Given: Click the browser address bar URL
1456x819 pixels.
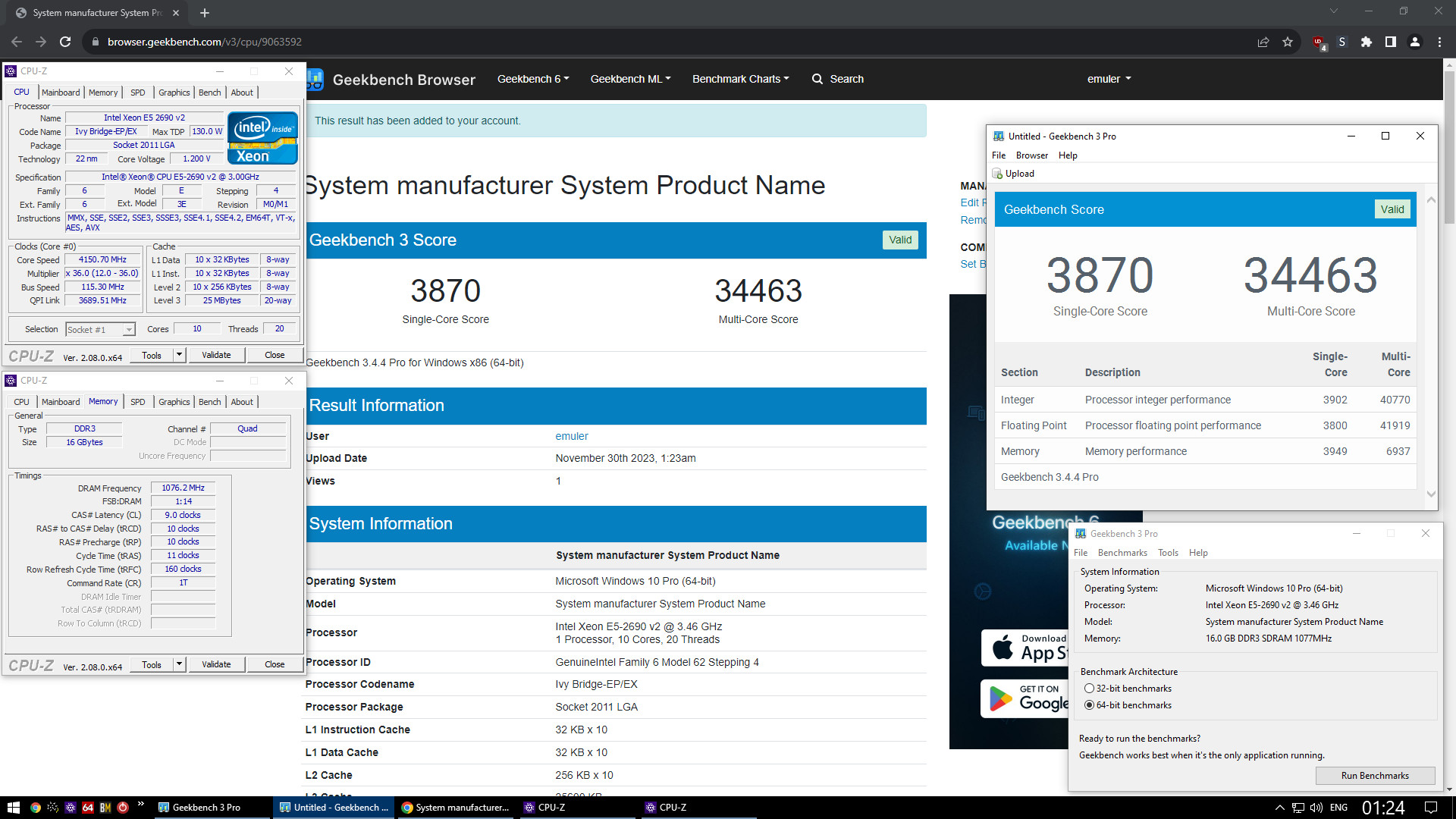Looking at the screenshot, I should pos(205,42).
